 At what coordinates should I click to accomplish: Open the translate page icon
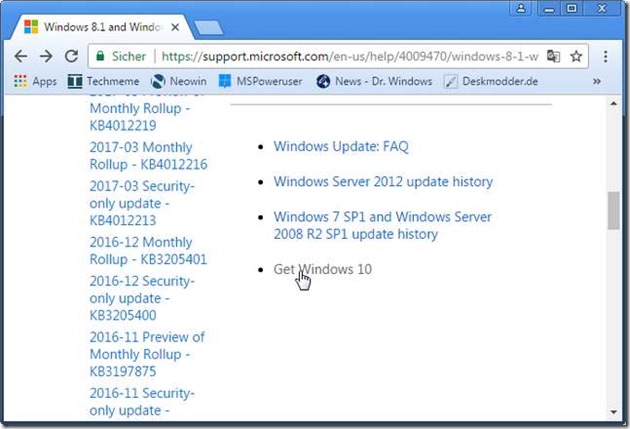tap(553, 56)
